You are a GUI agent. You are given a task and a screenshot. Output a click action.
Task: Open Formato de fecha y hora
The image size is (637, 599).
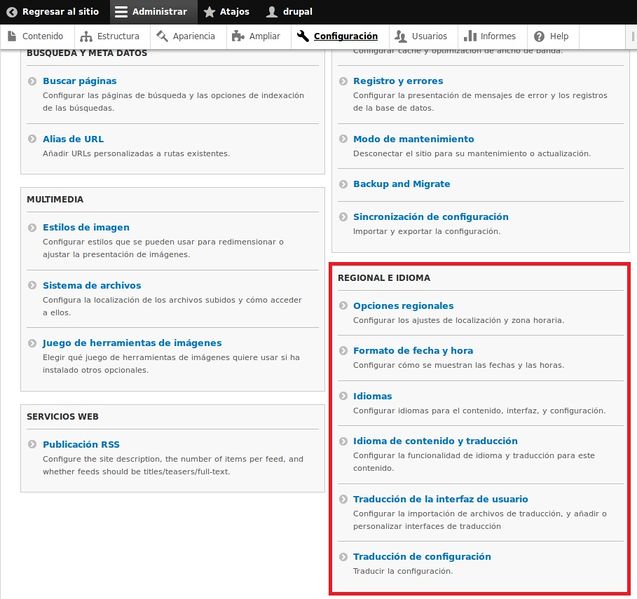click(413, 351)
